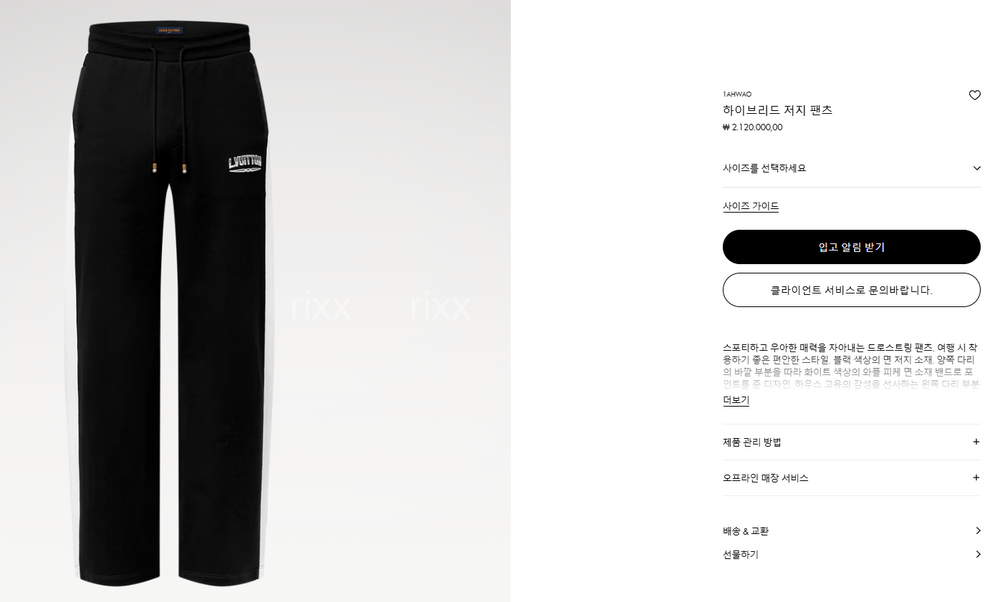Expand the 제품 관리 방법 section
This screenshot has height=602, width=1000.
click(851, 442)
